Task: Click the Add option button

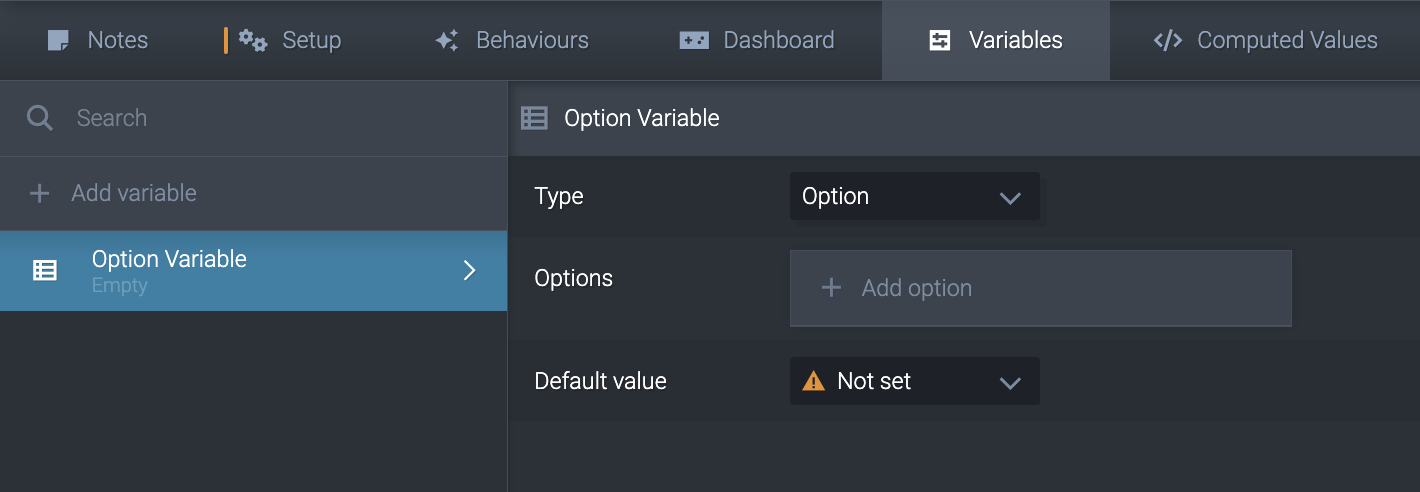Action: click(1040, 288)
